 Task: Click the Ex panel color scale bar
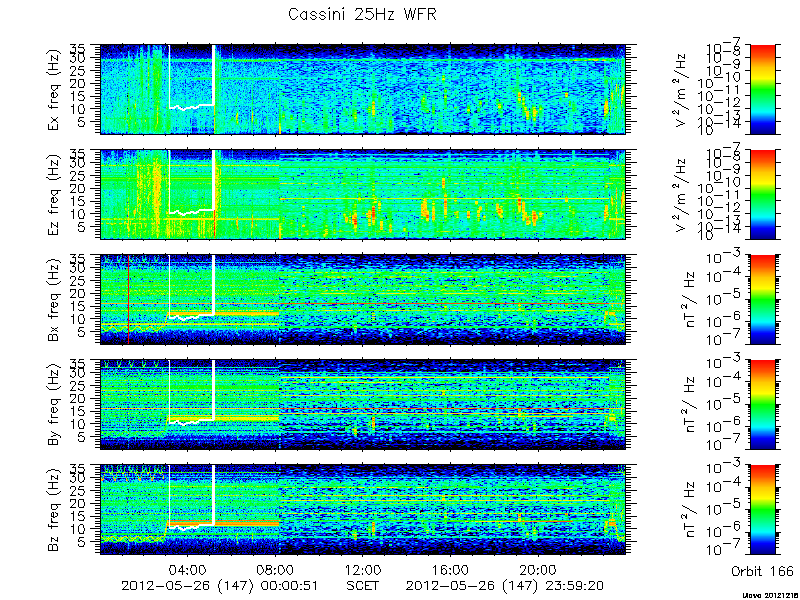(762, 89)
